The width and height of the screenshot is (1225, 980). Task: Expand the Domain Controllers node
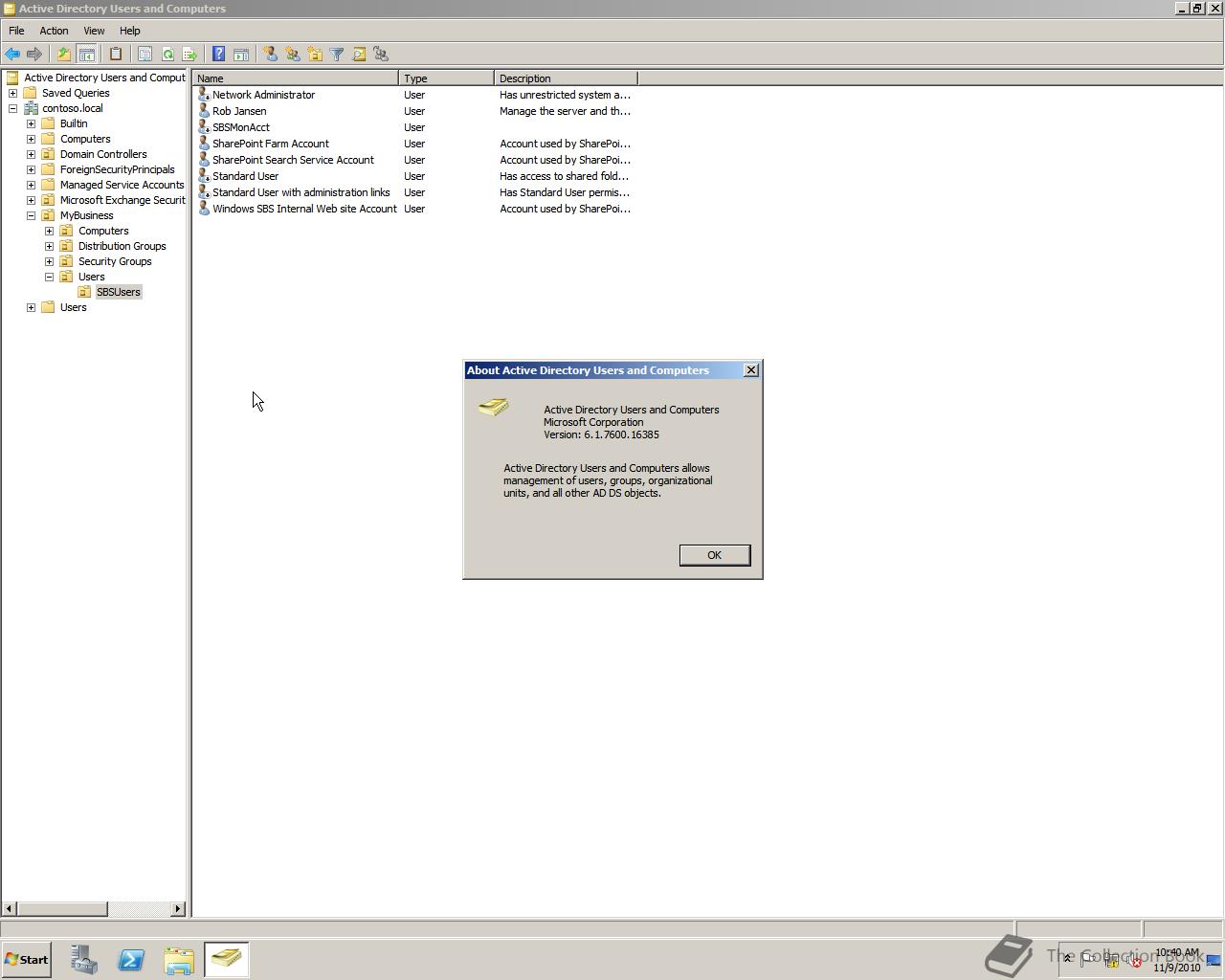(x=31, y=154)
